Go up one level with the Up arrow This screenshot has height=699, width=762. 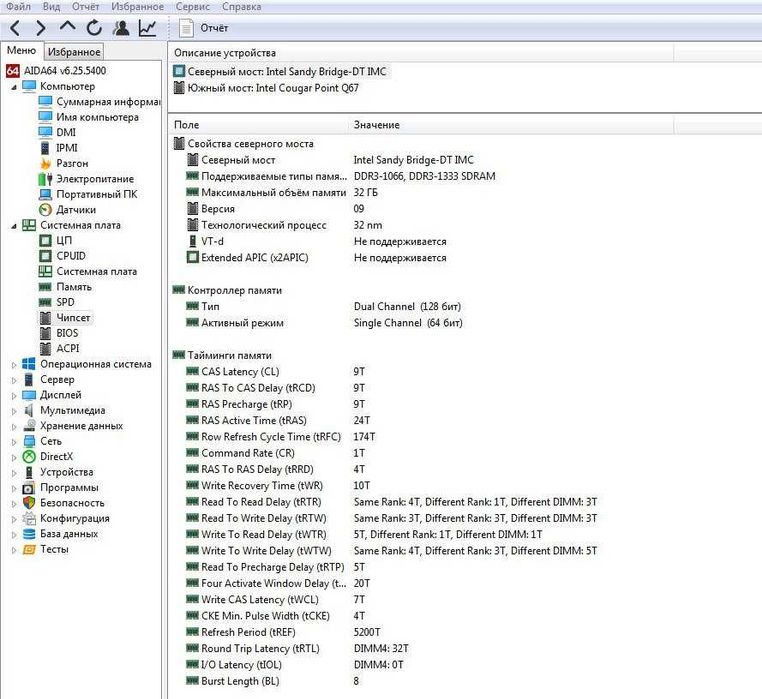coord(67,27)
